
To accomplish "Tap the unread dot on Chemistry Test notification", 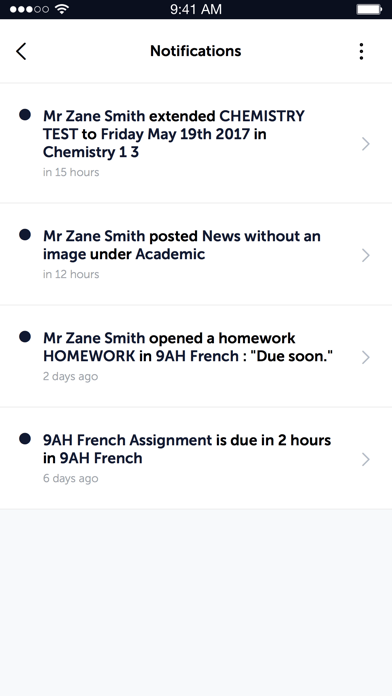I will [25, 115].
